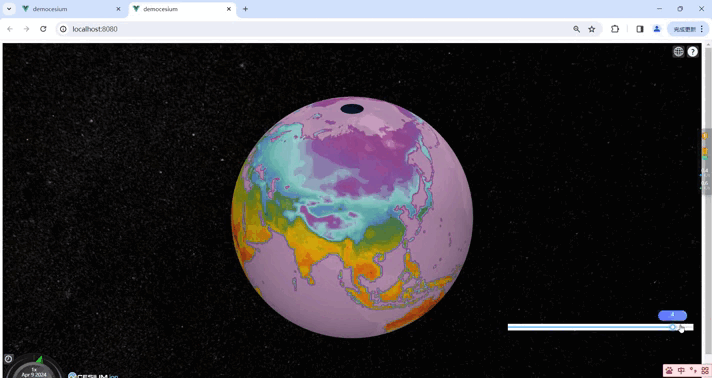712x378 pixels.
Task: Open the tab search dropdown arrow
Action: [x=9, y=9]
